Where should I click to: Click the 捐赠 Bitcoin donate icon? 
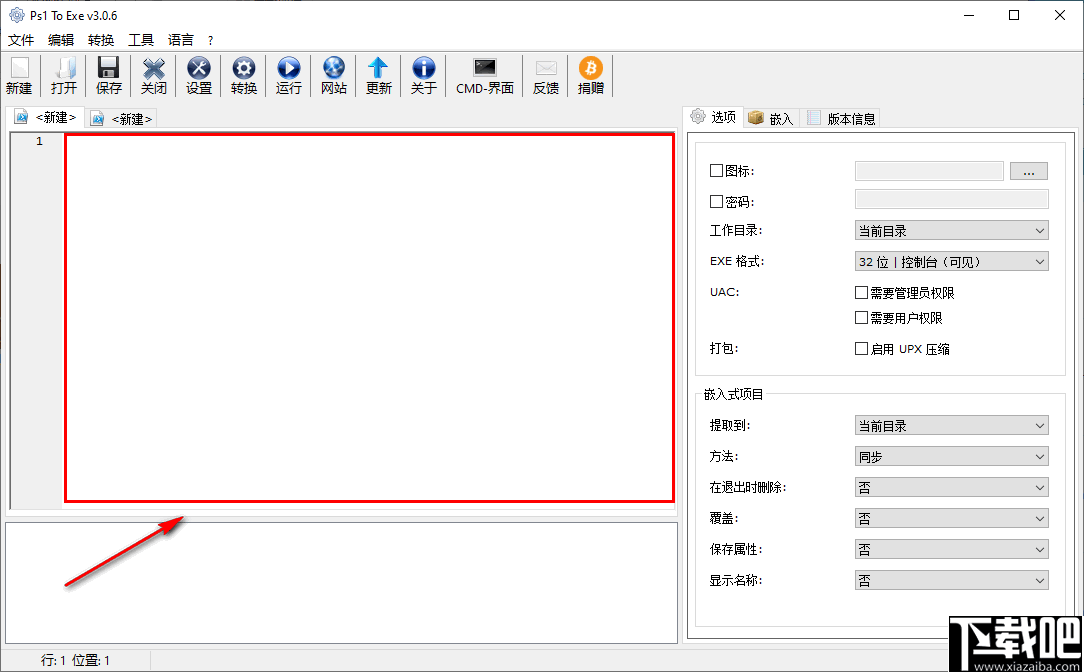click(590, 75)
